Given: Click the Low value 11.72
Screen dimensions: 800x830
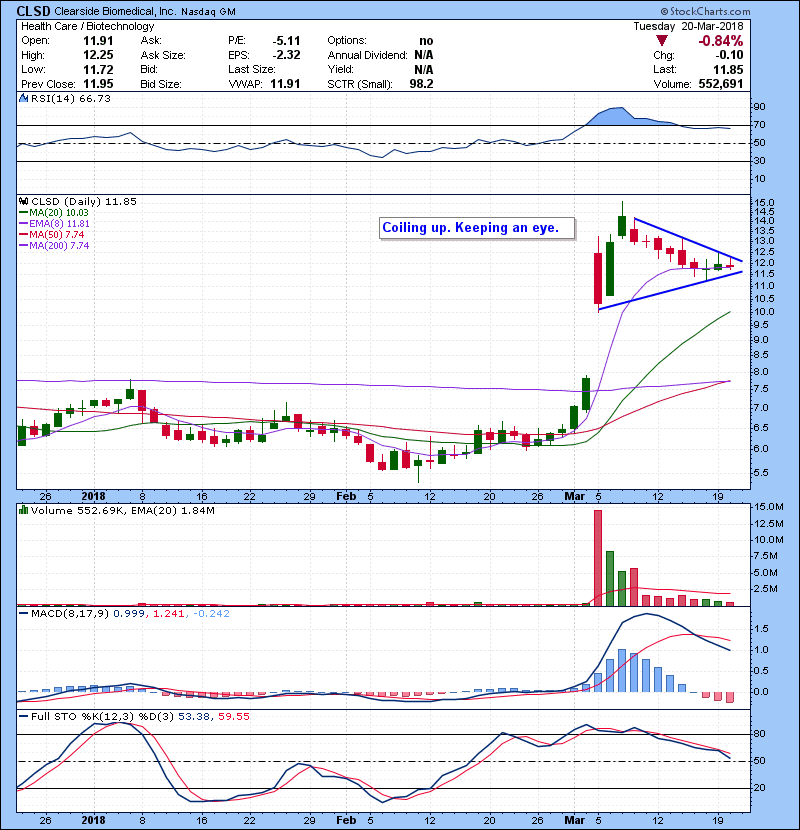Looking at the screenshot, I should click(98, 69).
